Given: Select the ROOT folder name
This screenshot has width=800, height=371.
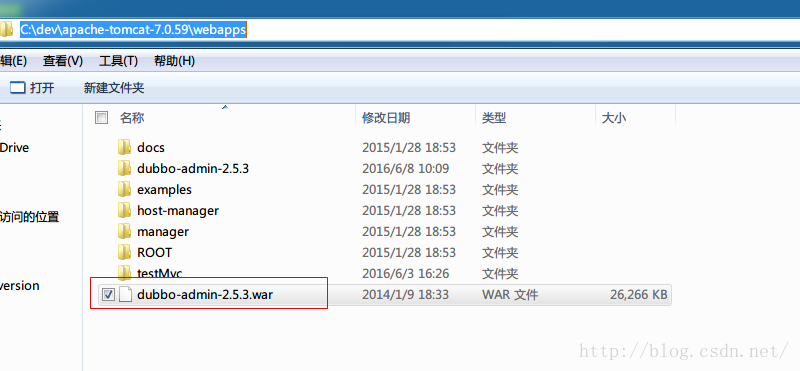Looking at the screenshot, I should (155, 253).
